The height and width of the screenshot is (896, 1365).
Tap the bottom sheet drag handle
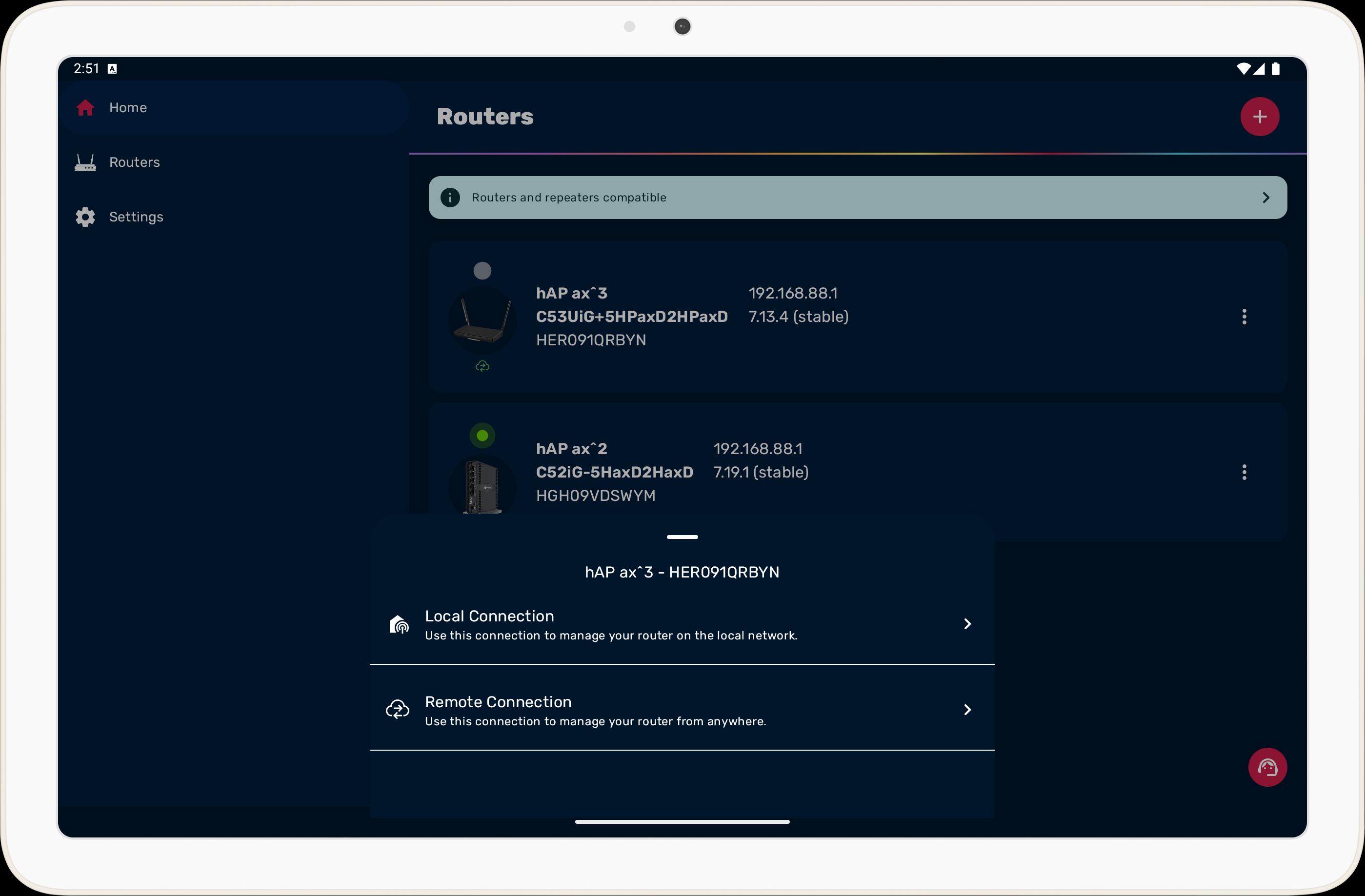[682, 537]
